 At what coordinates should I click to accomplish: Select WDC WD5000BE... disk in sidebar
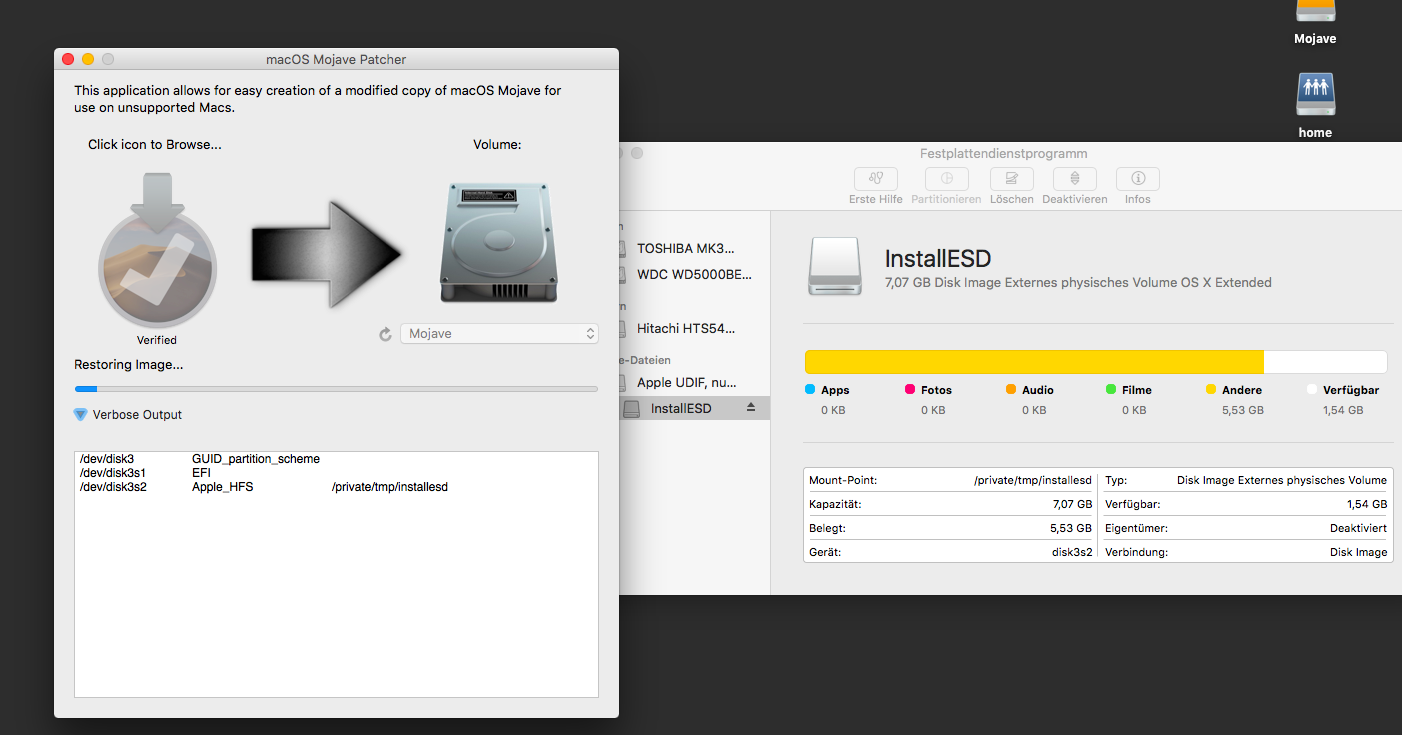(x=694, y=274)
